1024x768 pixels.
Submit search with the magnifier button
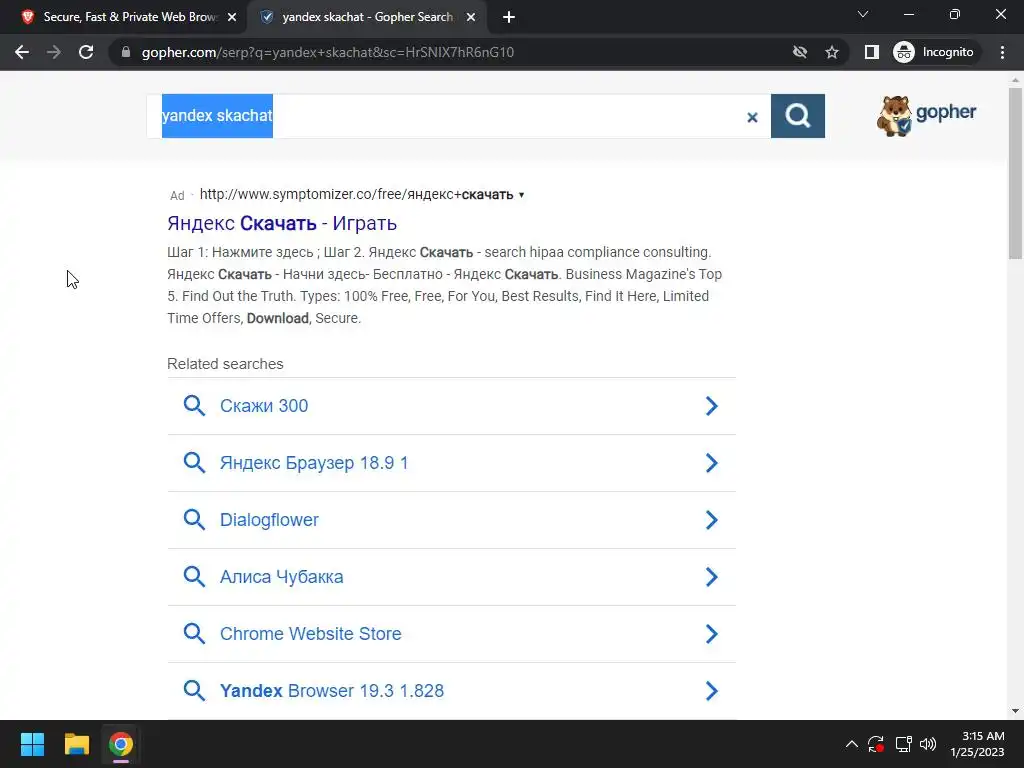(x=797, y=116)
